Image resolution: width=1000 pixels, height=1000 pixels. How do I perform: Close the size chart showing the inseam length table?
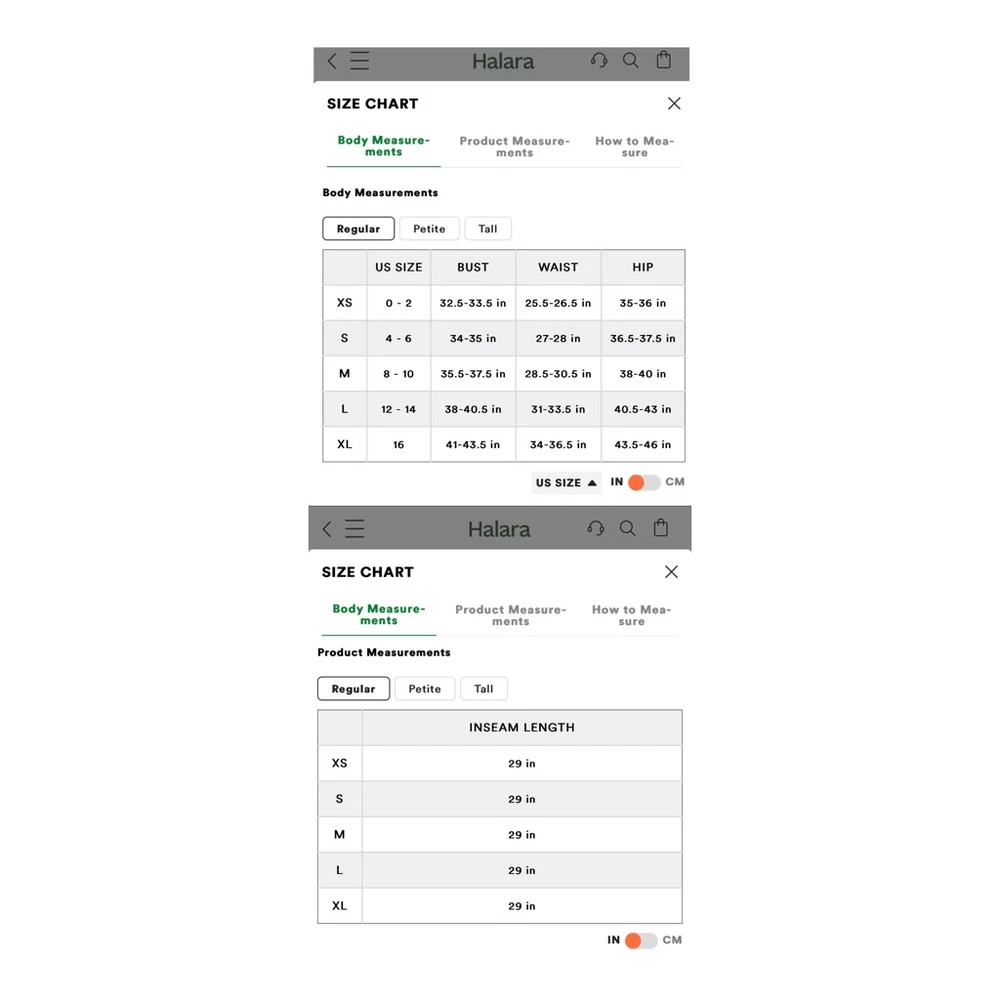click(671, 572)
